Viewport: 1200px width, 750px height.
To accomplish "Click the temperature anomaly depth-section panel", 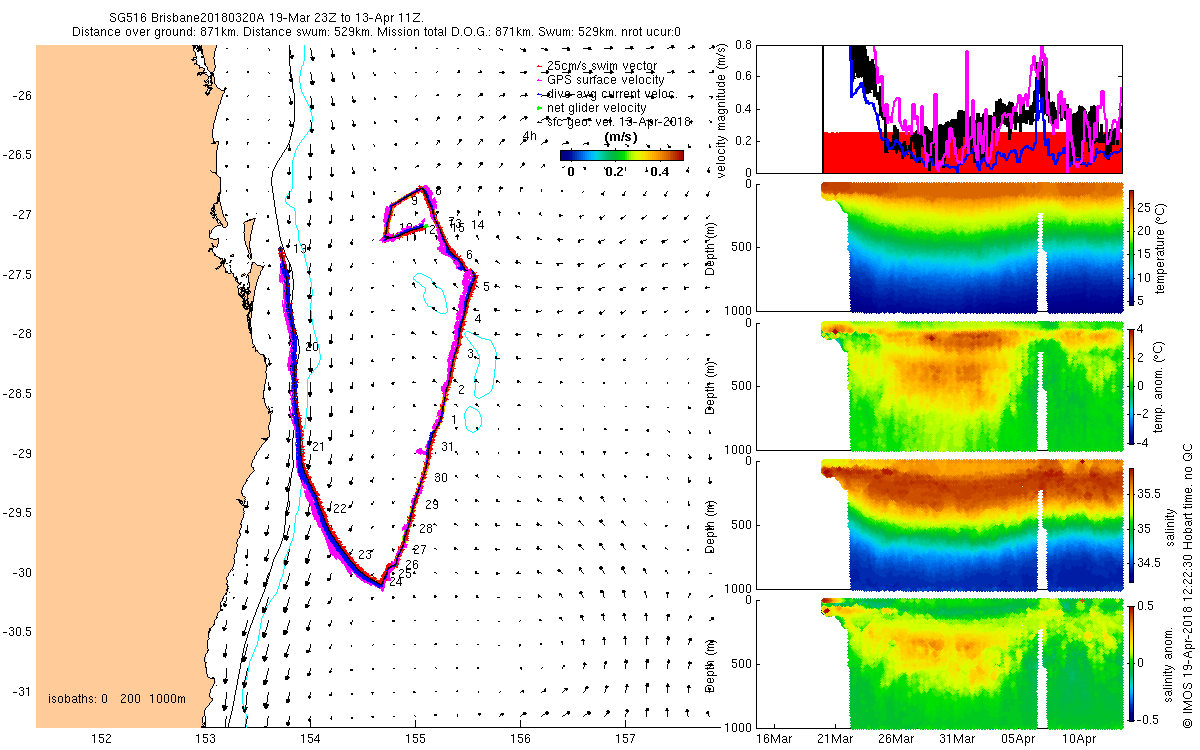I will tap(940, 386).
